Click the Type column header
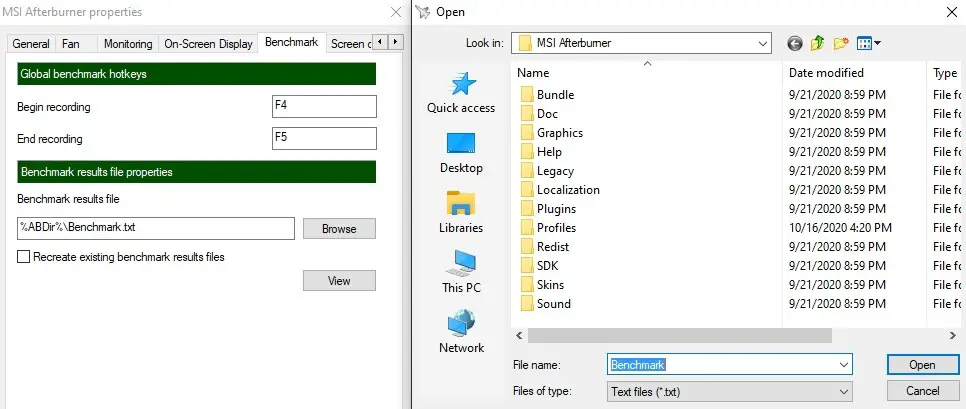966x409 pixels. [945, 73]
